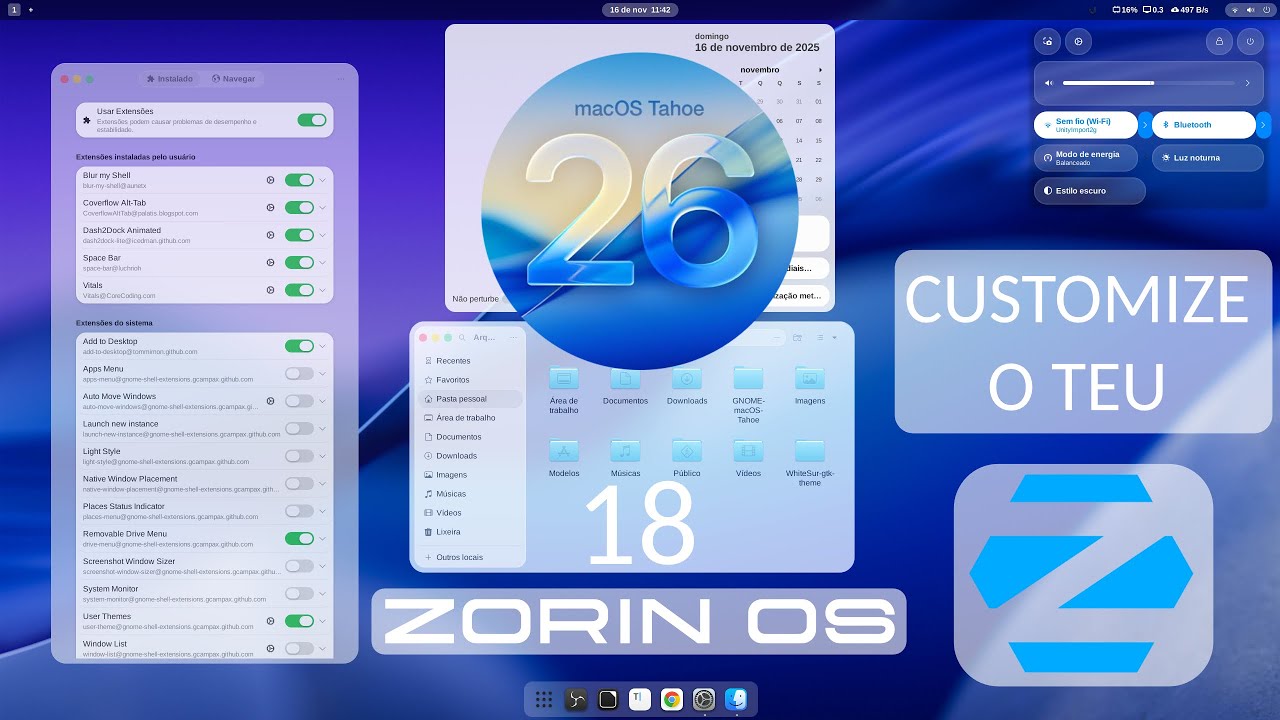Image resolution: width=1280 pixels, height=720 pixels.
Task: Open the Imagens folder icon in Files grid
Action: tap(810, 378)
